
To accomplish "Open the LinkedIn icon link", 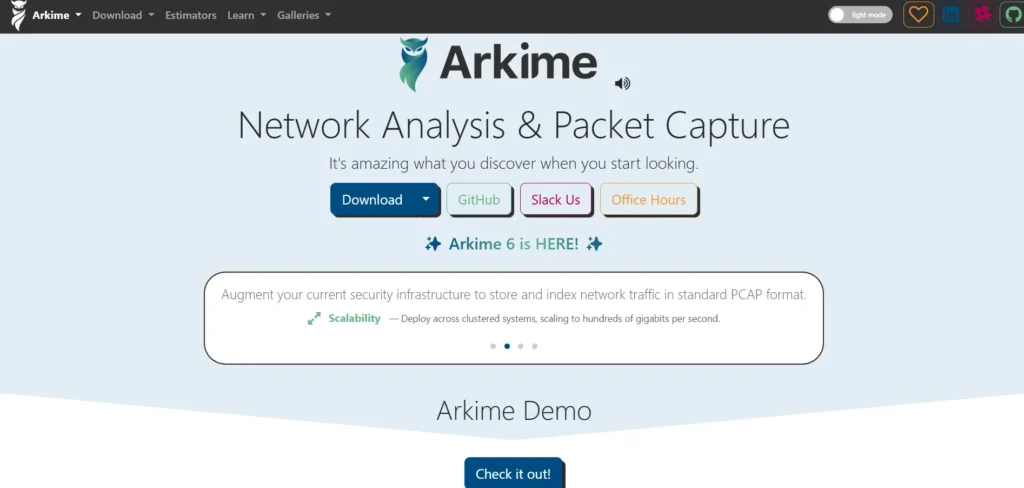I will [x=950, y=14].
